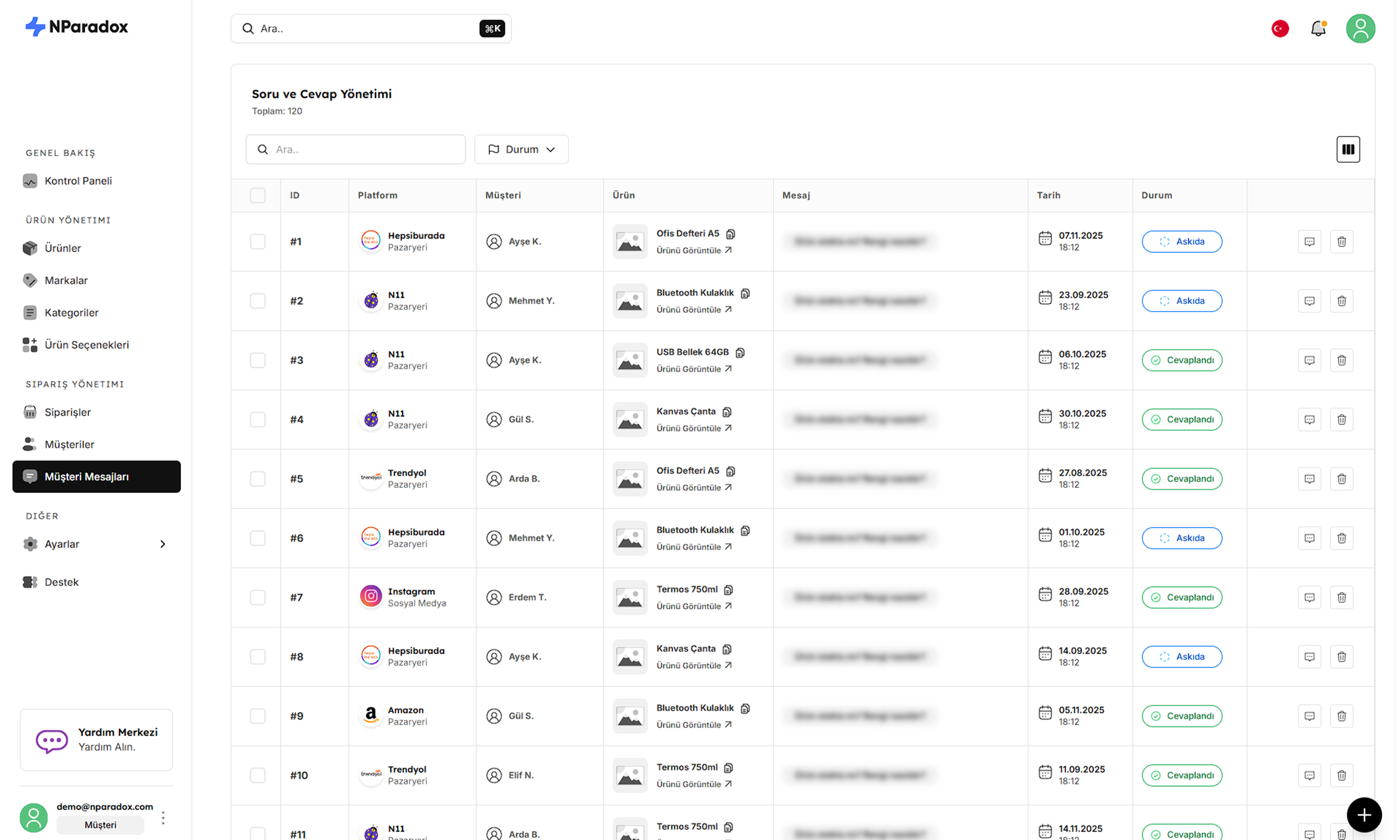Tick the checkbox for row #7
This screenshot has height=840, width=1400.
258,597
